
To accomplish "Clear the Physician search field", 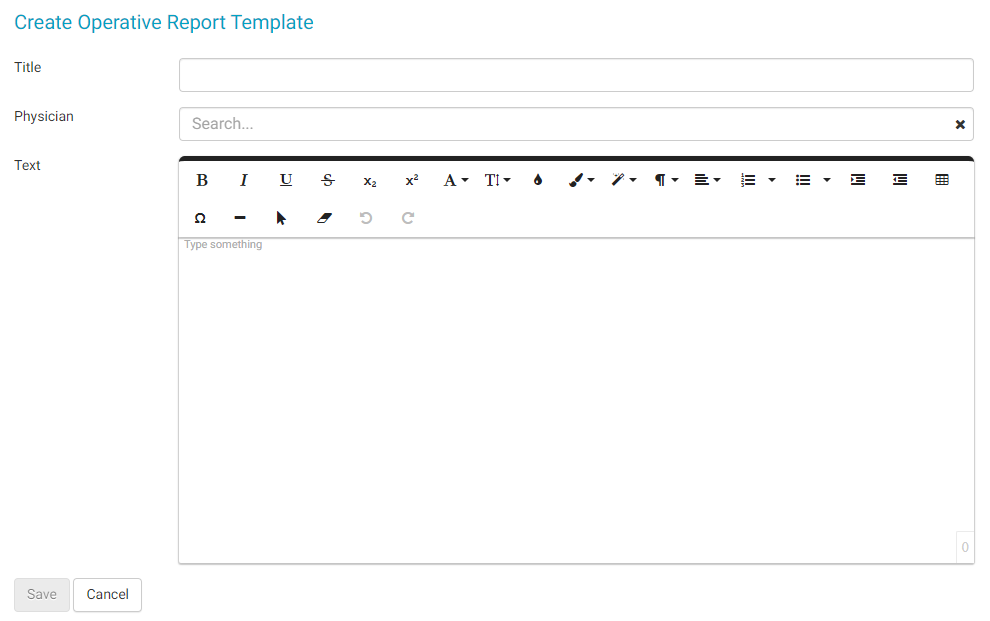I will (960, 125).
